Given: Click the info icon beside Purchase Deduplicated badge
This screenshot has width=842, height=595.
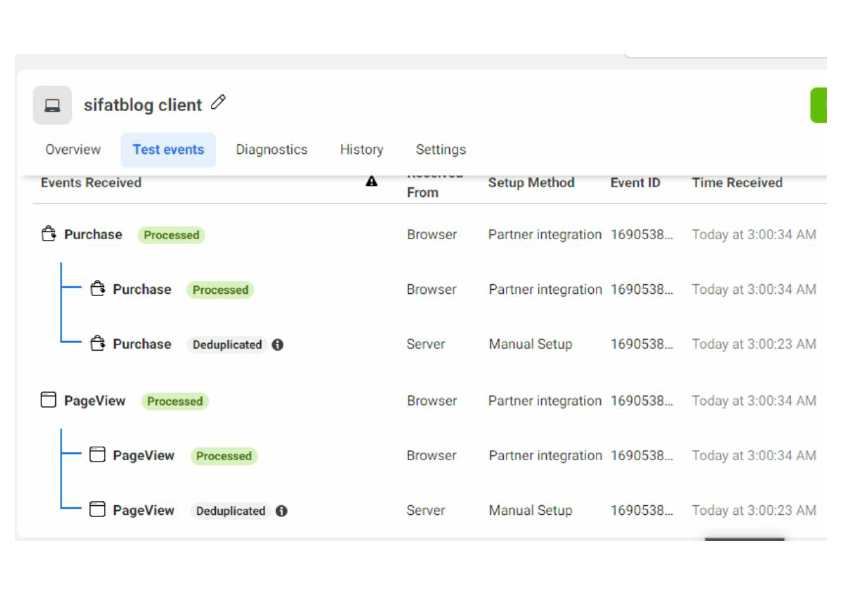Looking at the screenshot, I should [278, 344].
